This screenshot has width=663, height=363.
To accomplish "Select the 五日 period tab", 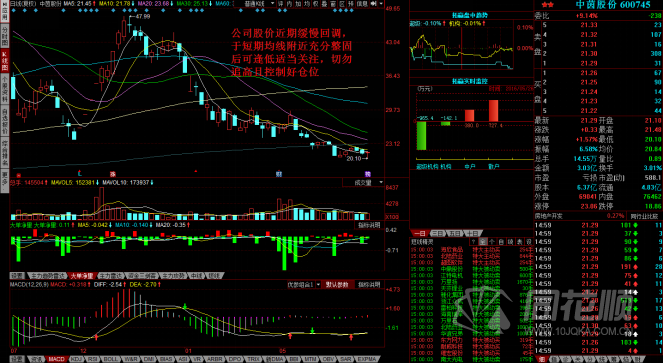I will [x=455, y=234].
